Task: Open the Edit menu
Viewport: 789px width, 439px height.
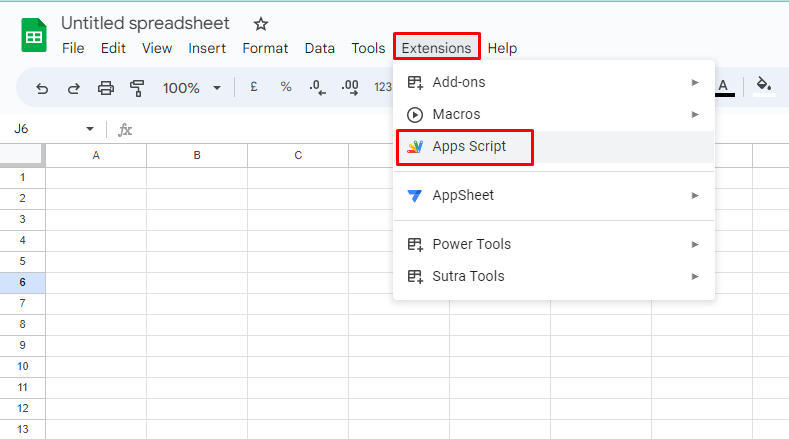Action: [113, 48]
